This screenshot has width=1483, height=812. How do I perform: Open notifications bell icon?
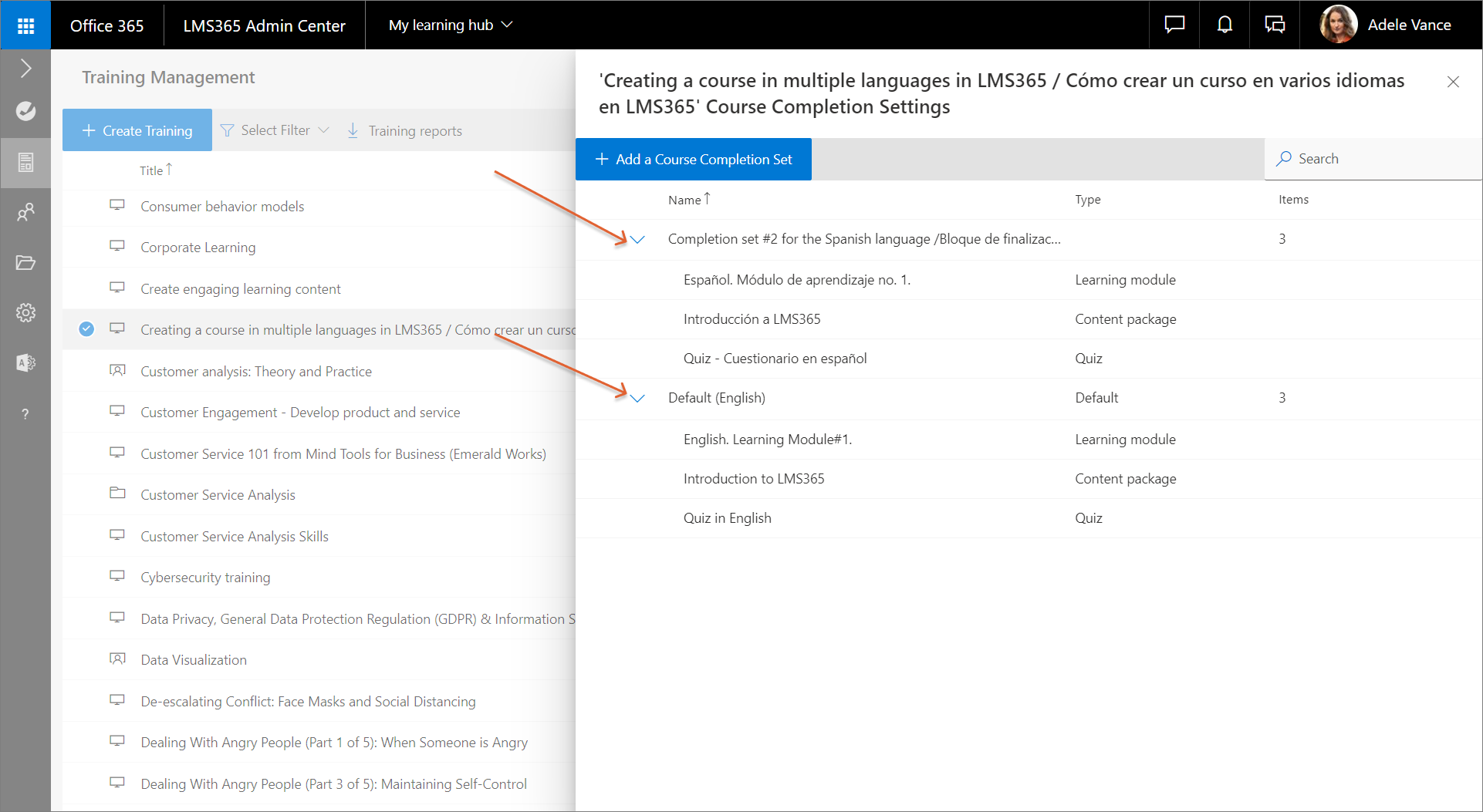(1225, 25)
